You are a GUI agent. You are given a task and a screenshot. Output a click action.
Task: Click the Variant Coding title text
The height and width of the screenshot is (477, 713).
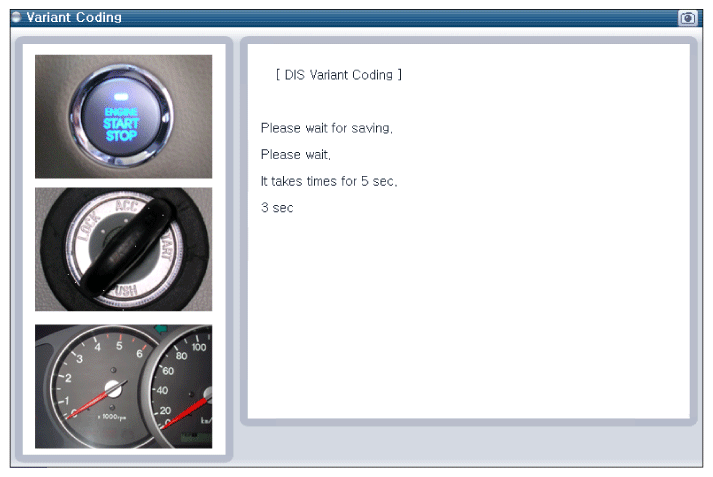coord(74,17)
